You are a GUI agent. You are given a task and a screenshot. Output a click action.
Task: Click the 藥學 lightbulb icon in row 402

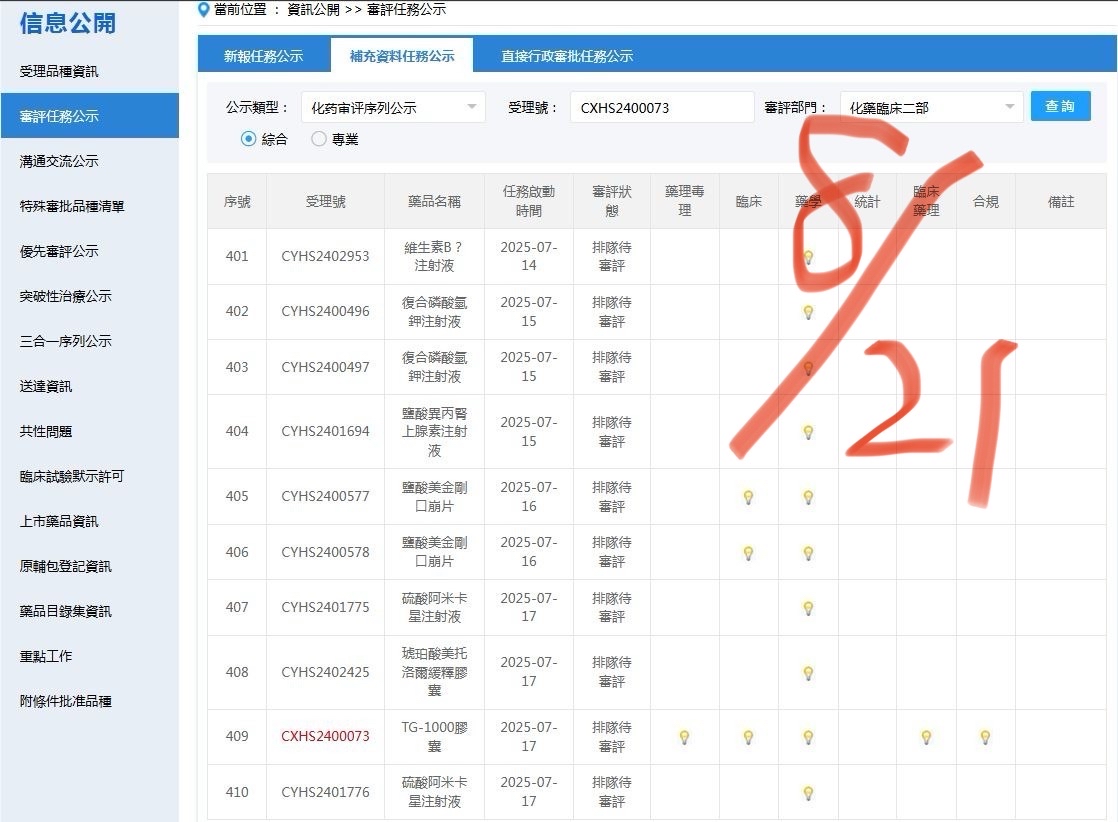808,312
